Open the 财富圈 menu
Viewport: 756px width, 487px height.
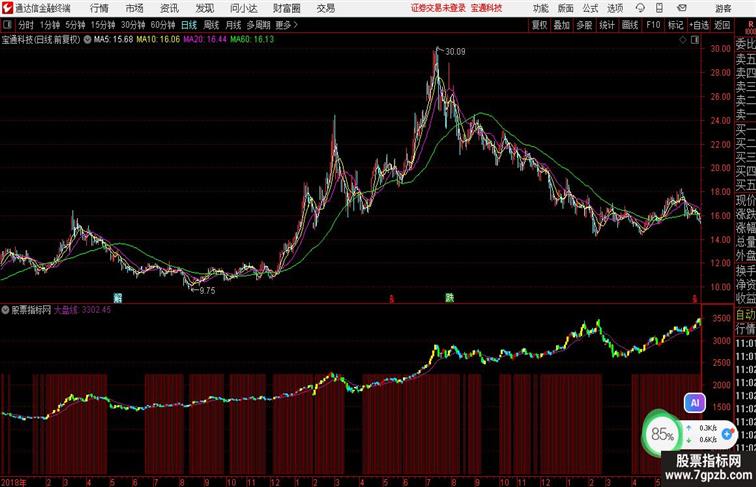click(286, 8)
